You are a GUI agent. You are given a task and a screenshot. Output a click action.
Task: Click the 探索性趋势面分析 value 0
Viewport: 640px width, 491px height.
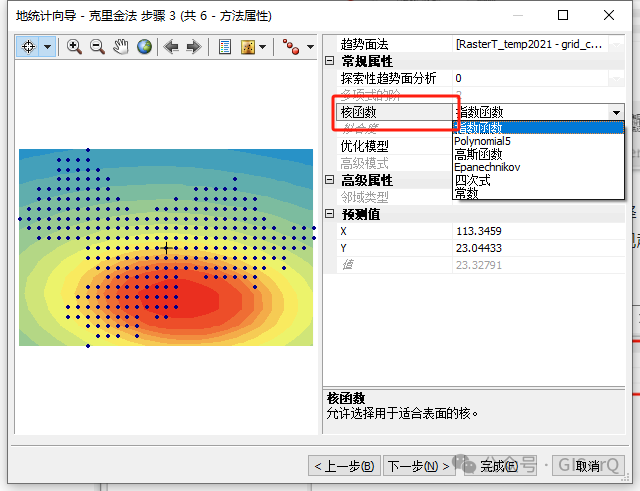coord(530,78)
